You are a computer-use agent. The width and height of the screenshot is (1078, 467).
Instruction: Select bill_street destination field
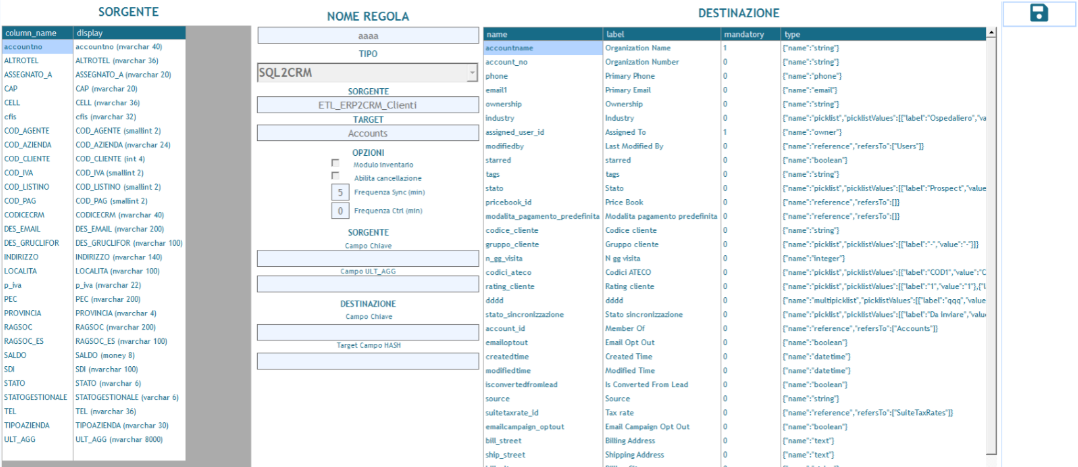coord(542,440)
